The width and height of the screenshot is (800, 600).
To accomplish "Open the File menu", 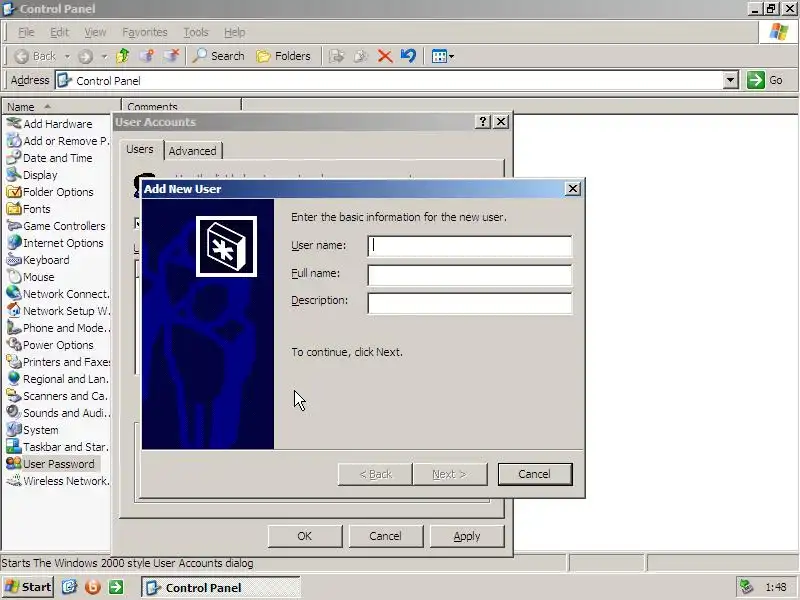I will coord(26,32).
